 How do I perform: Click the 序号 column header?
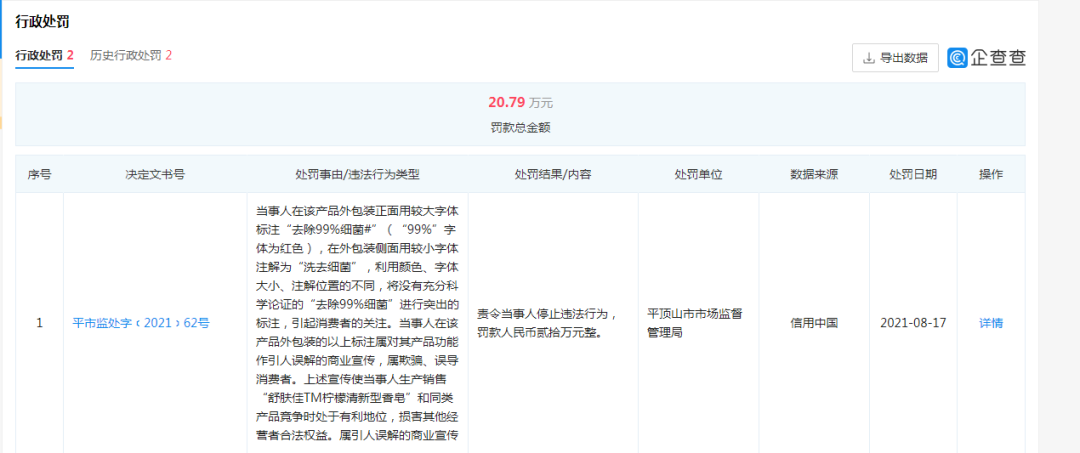(39, 174)
